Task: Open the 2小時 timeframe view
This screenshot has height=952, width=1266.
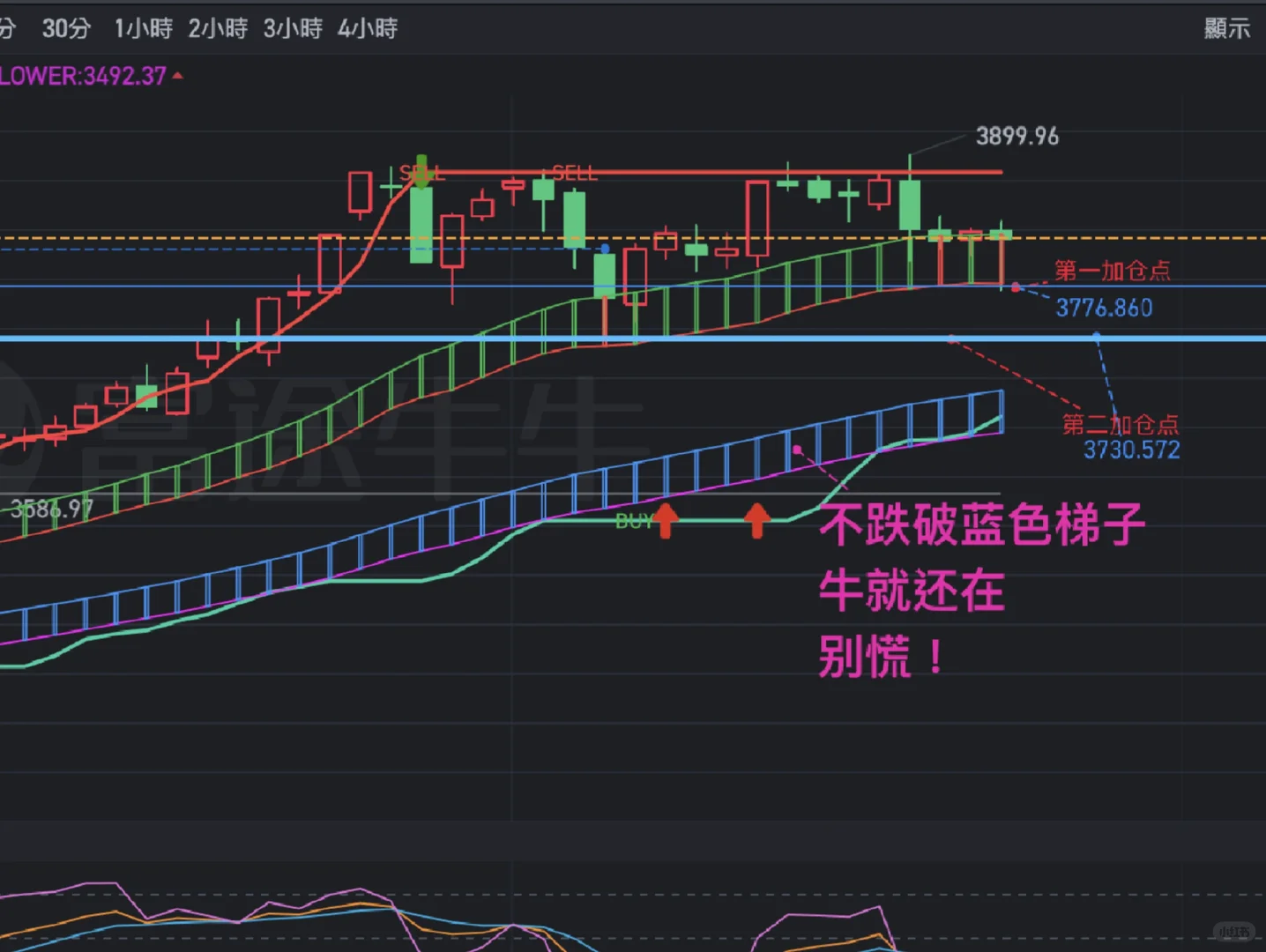Action: click(218, 28)
